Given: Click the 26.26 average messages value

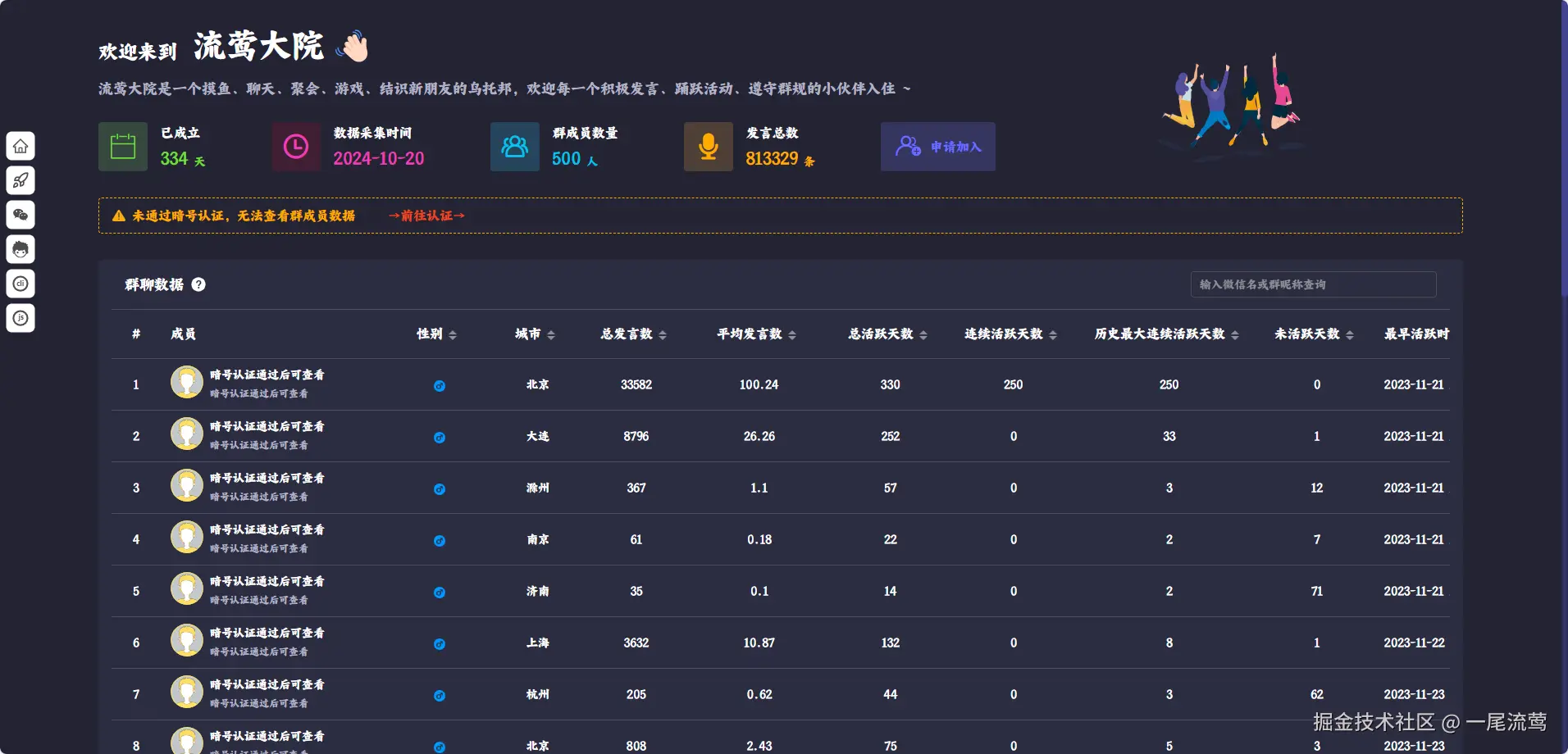Looking at the screenshot, I should pos(759,436).
